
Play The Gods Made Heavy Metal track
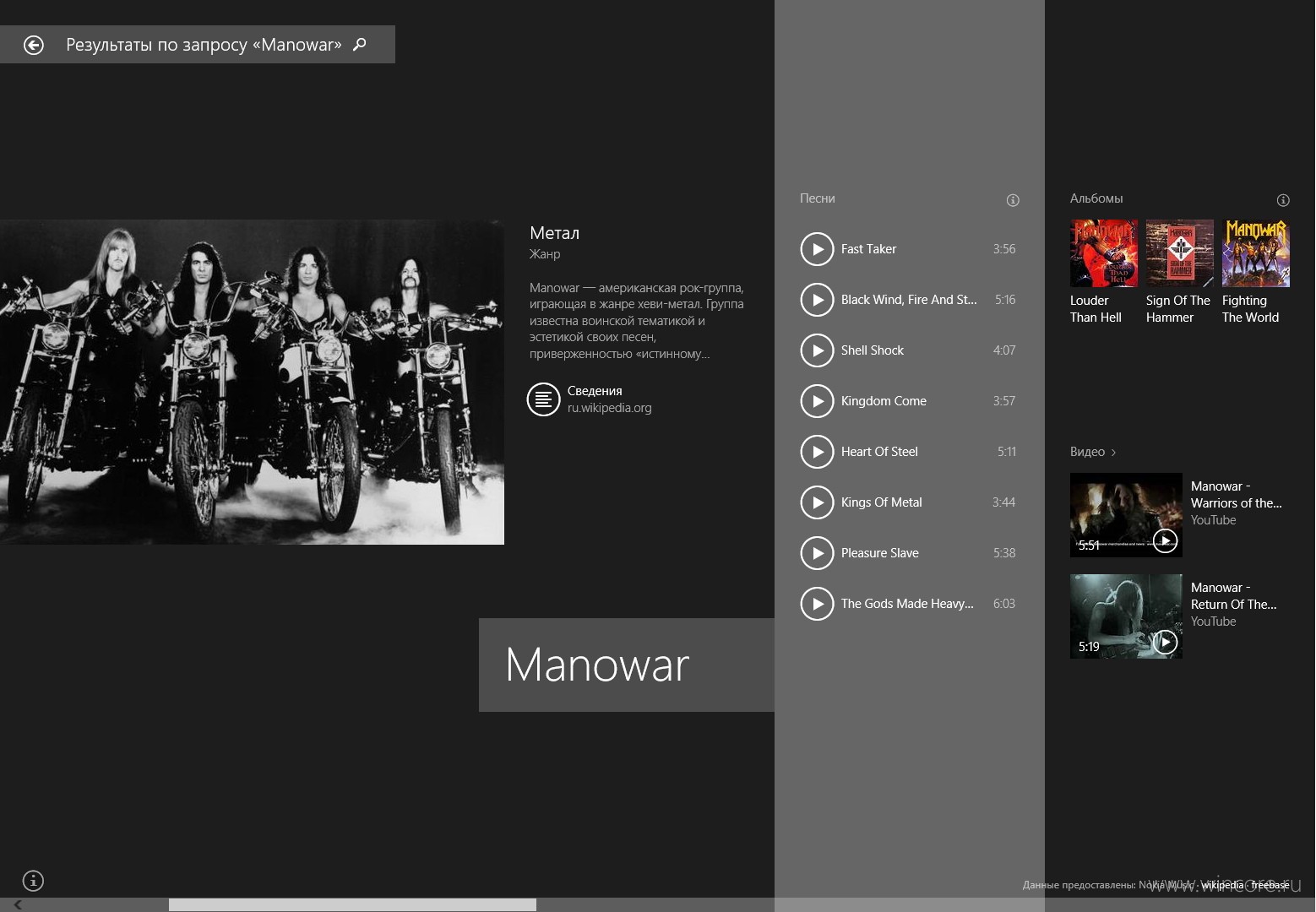pos(817,604)
